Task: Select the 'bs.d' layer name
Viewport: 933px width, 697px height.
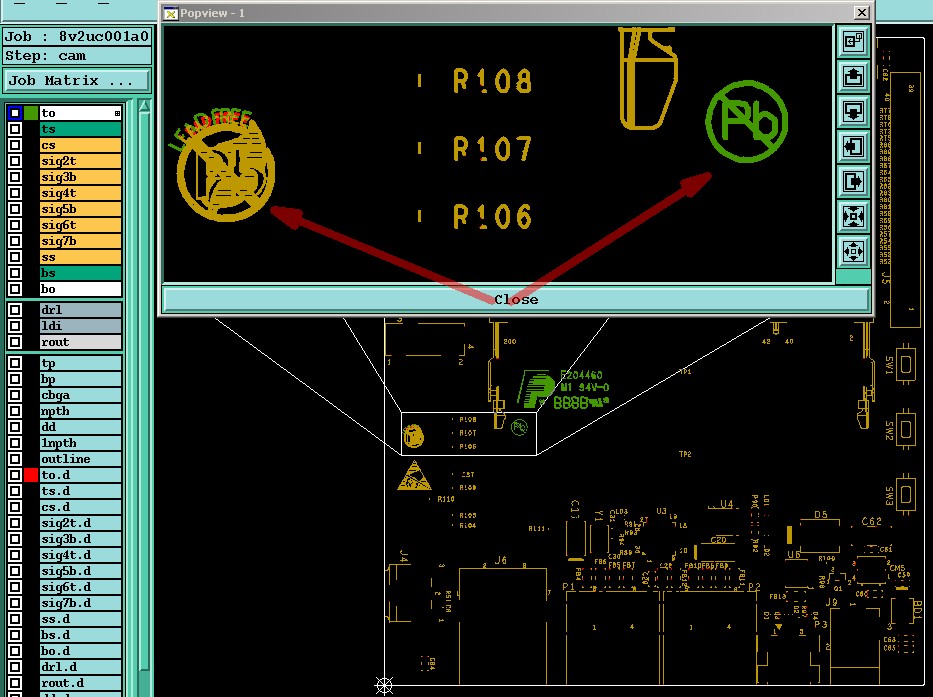Action: [80, 636]
